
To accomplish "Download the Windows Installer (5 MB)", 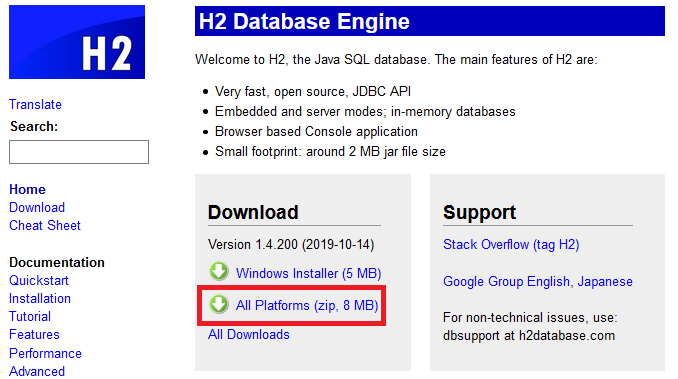I will click(308, 273).
